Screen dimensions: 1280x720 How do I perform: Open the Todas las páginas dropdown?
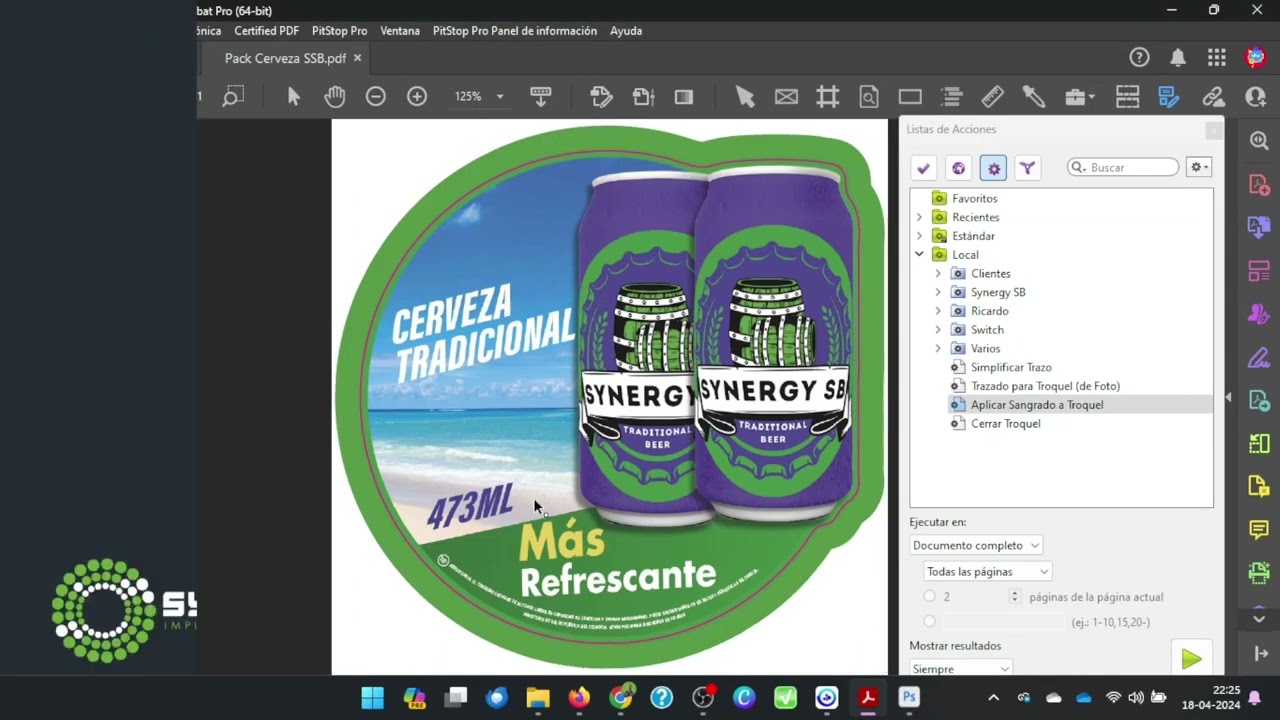[x=988, y=571]
